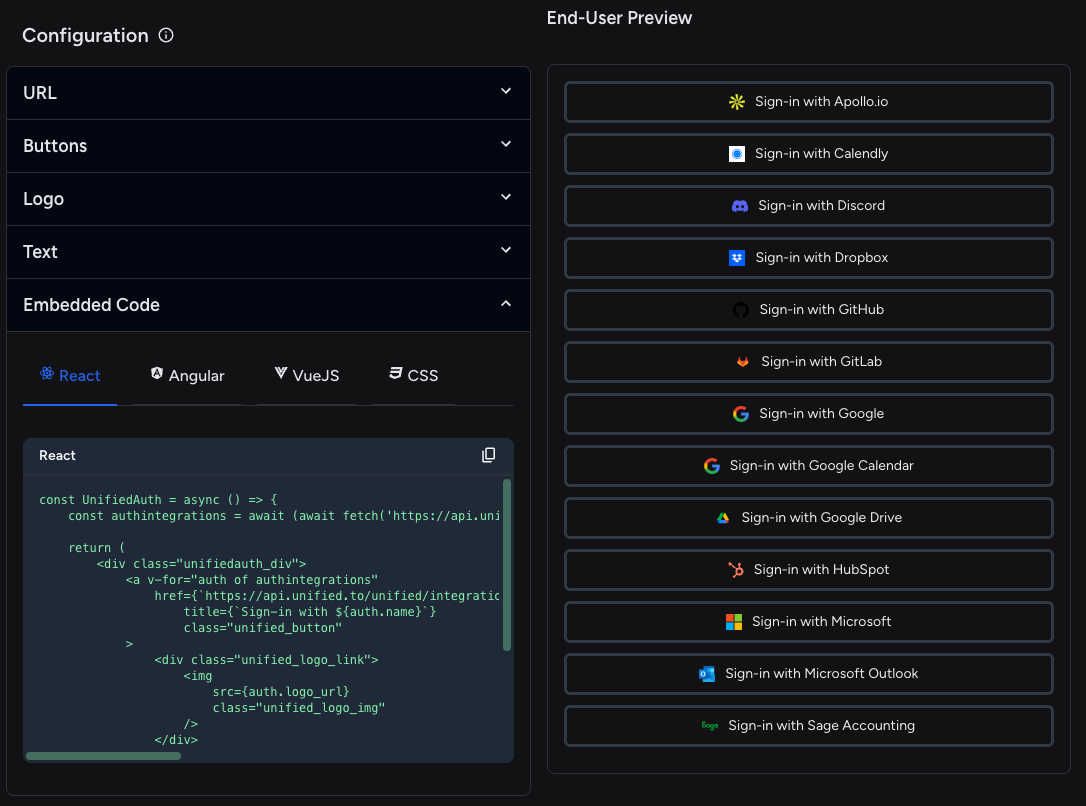Expand the Text section chevron
Screen dimensions: 1086x806
[x=506, y=250]
